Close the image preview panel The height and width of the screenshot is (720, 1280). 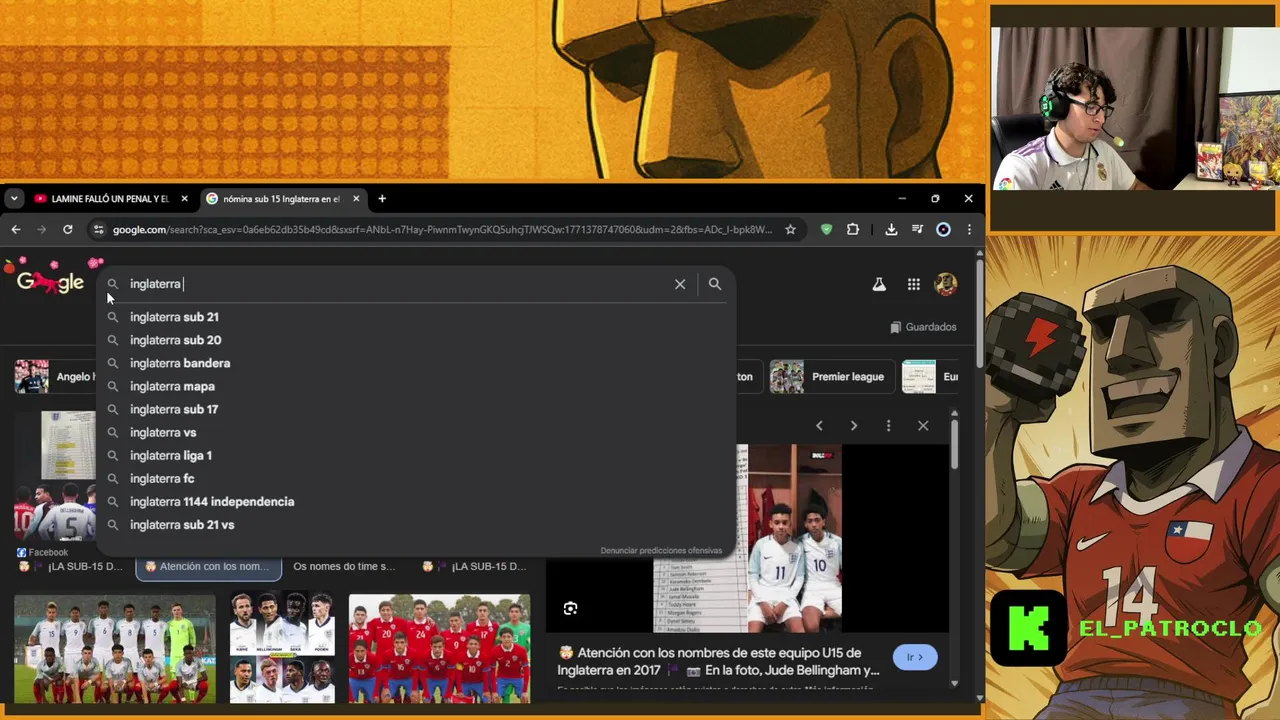click(x=923, y=426)
